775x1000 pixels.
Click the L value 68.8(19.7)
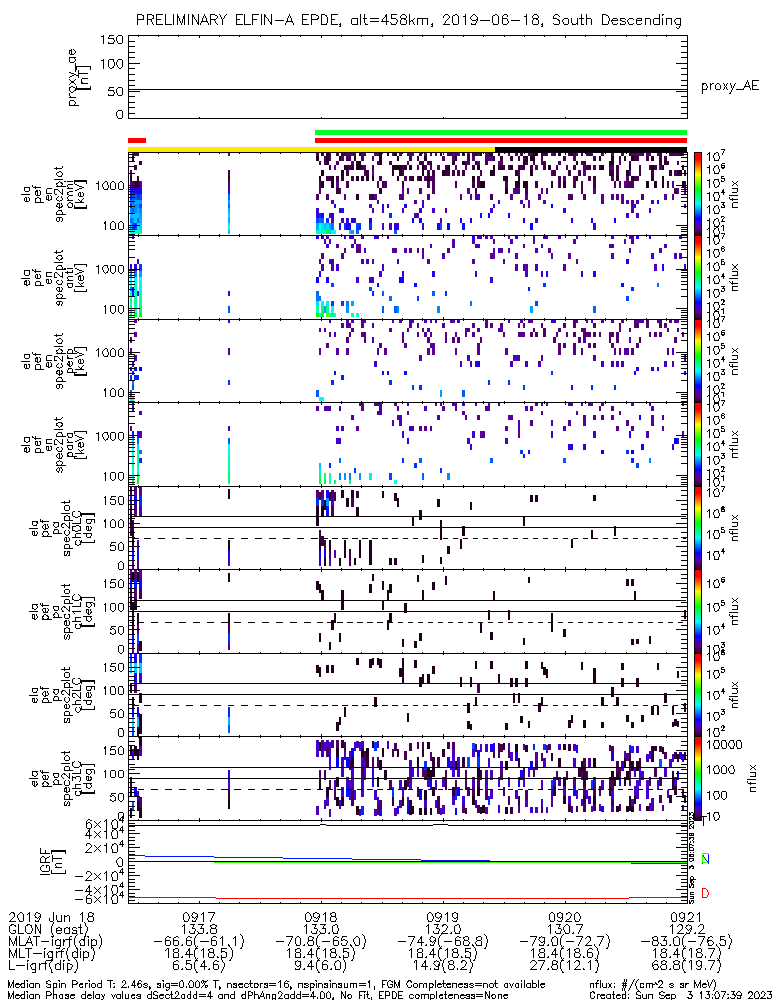(686, 966)
